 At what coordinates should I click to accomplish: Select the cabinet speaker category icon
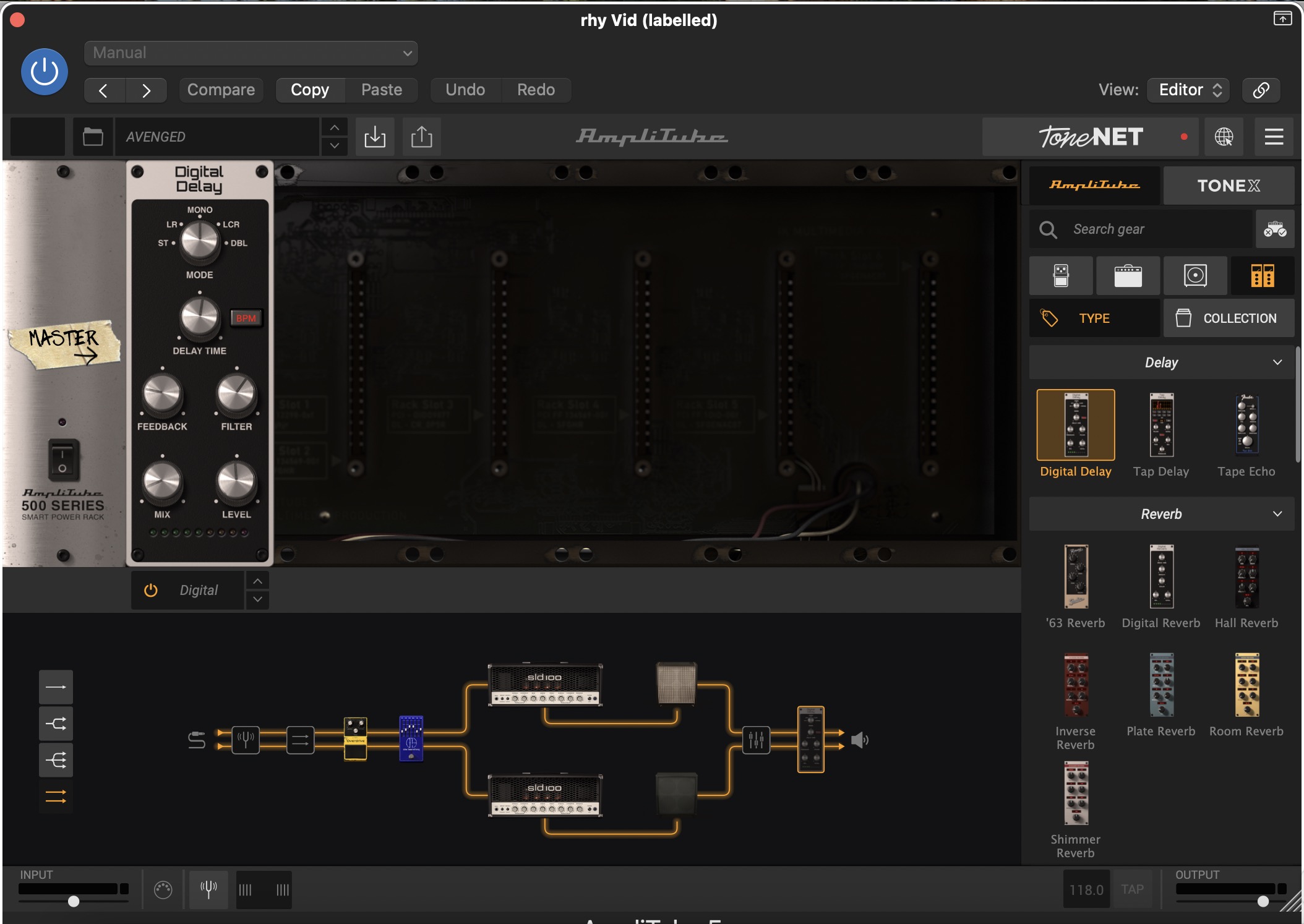[x=1195, y=275]
